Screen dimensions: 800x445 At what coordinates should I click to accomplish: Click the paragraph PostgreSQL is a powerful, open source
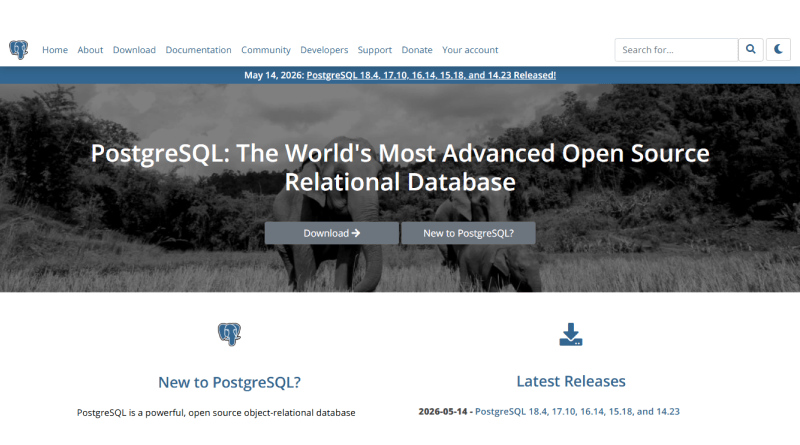coord(216,412)
